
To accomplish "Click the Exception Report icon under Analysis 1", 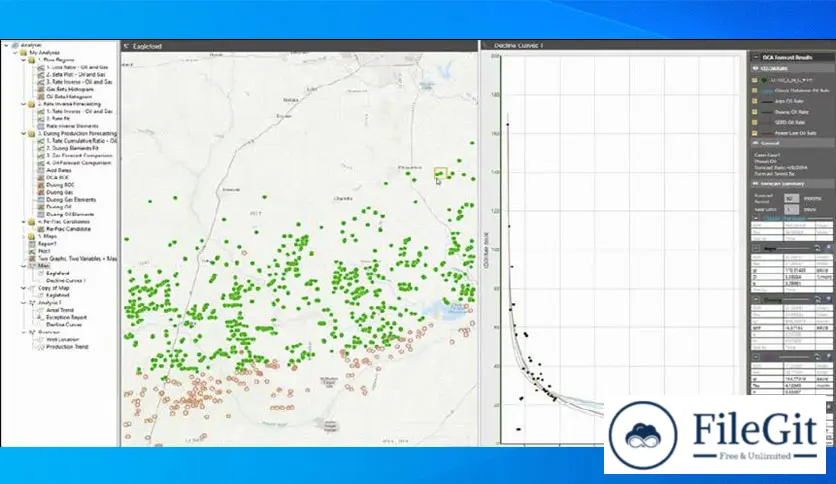I will pos(41,317).
